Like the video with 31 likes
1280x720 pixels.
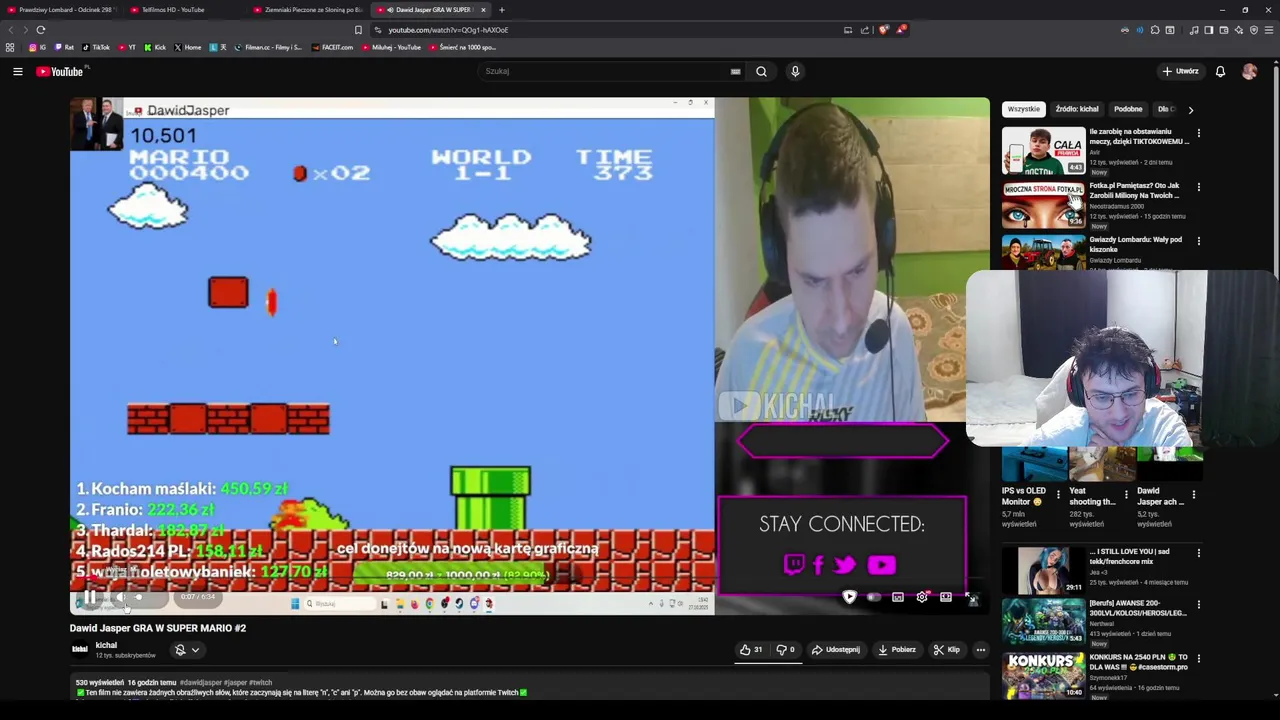point(751,650)
